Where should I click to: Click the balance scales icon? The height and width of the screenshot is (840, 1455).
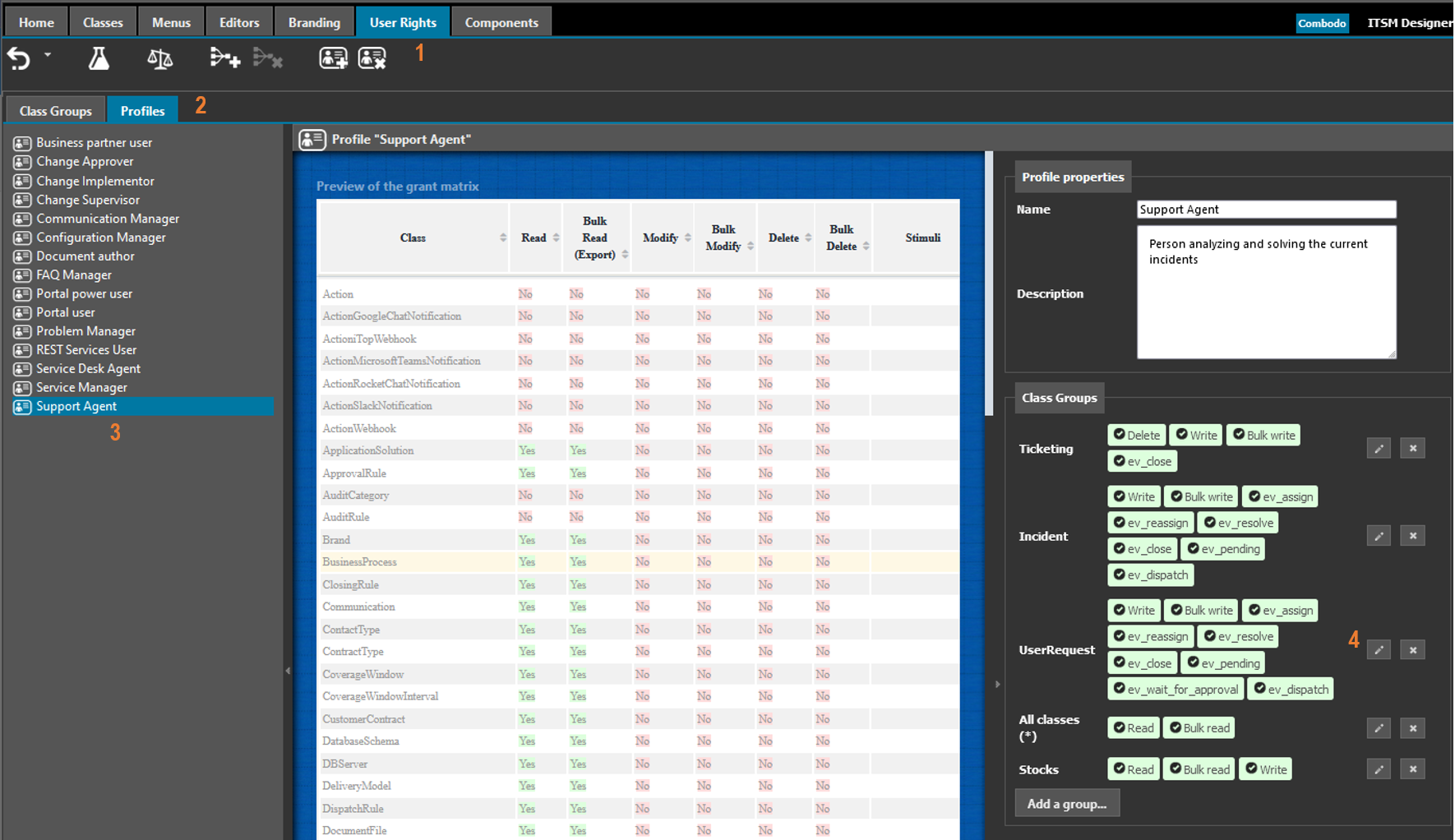tap(159, 58)
